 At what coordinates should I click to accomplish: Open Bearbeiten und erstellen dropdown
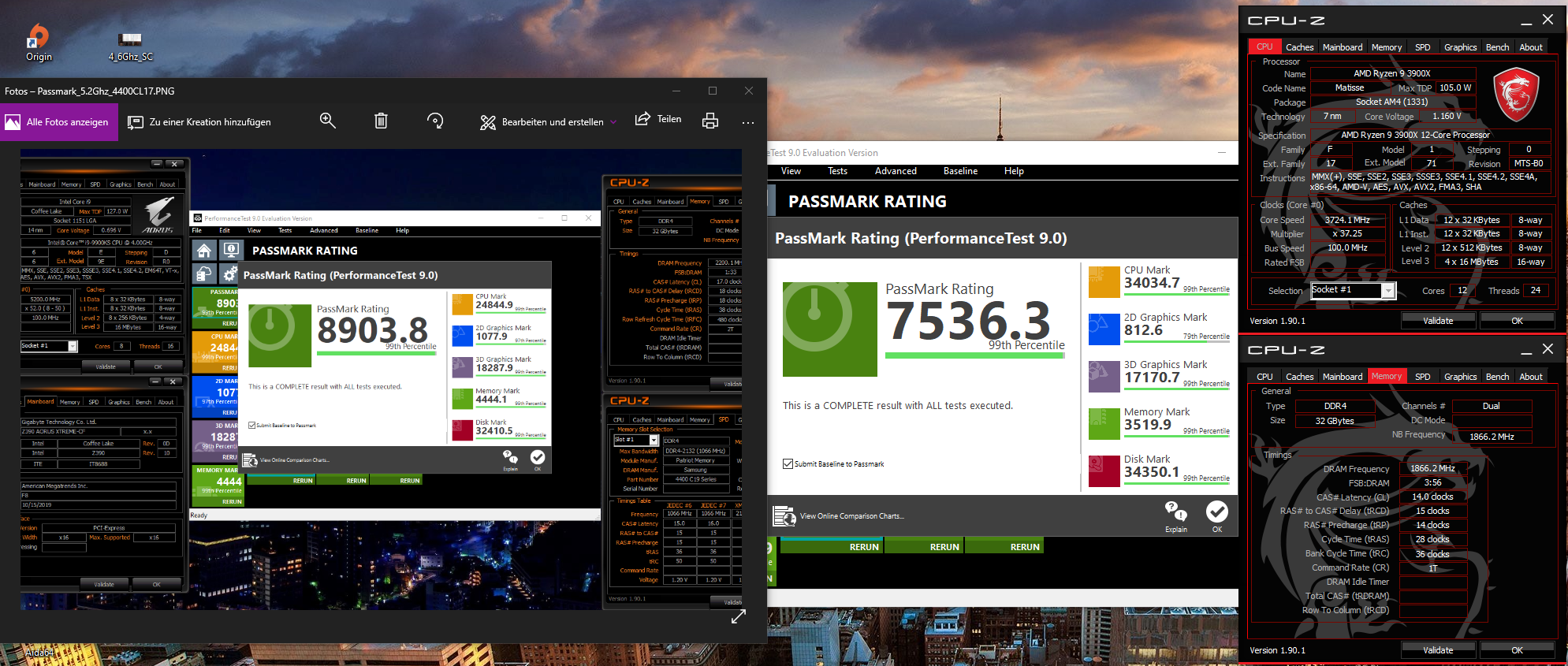(548, 122)
